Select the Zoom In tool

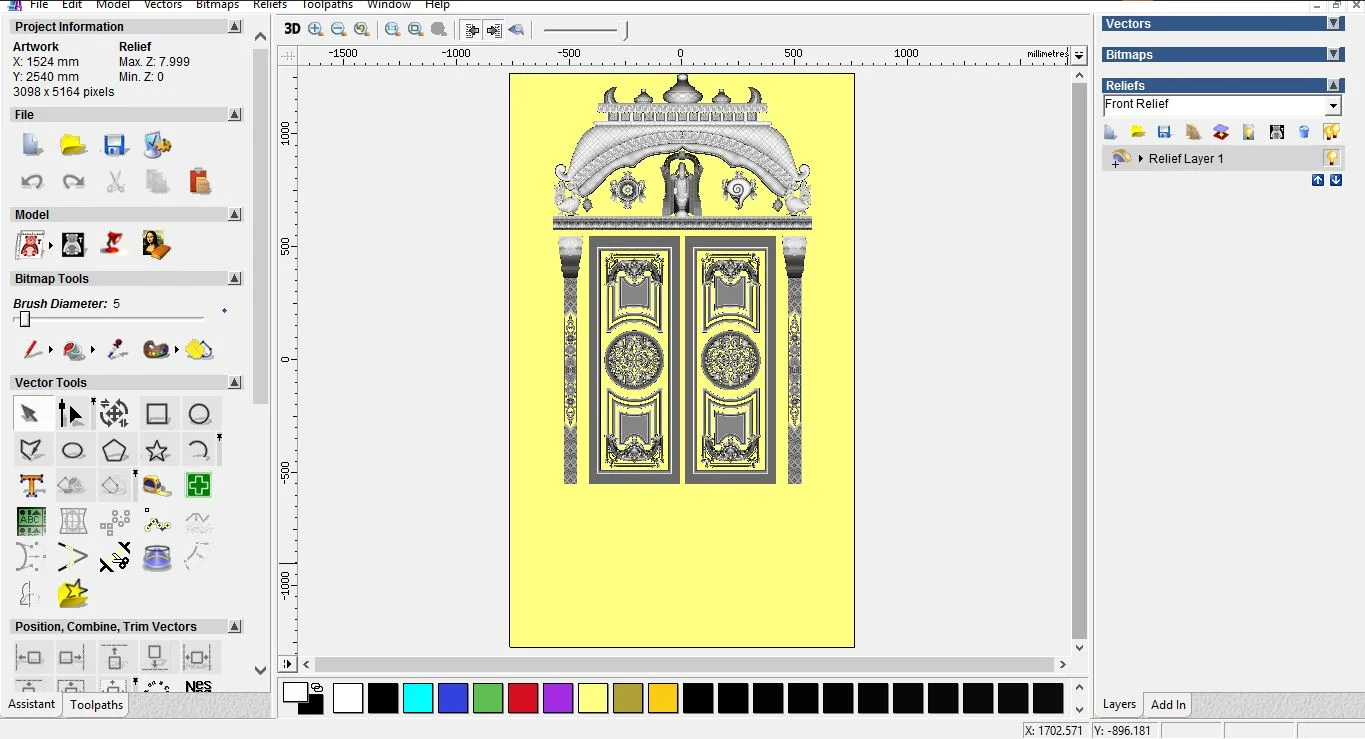pos(315,29)
